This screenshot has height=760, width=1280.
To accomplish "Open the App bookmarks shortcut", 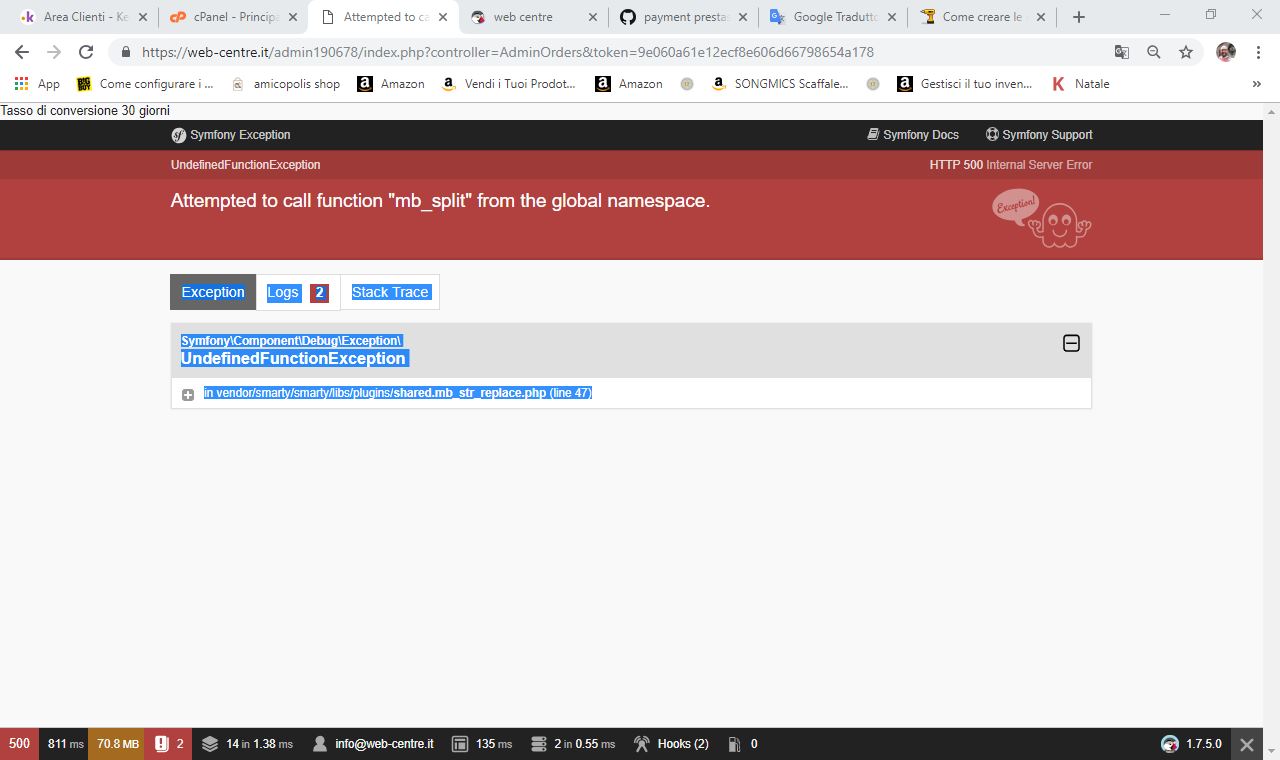I will click(37, 84).
